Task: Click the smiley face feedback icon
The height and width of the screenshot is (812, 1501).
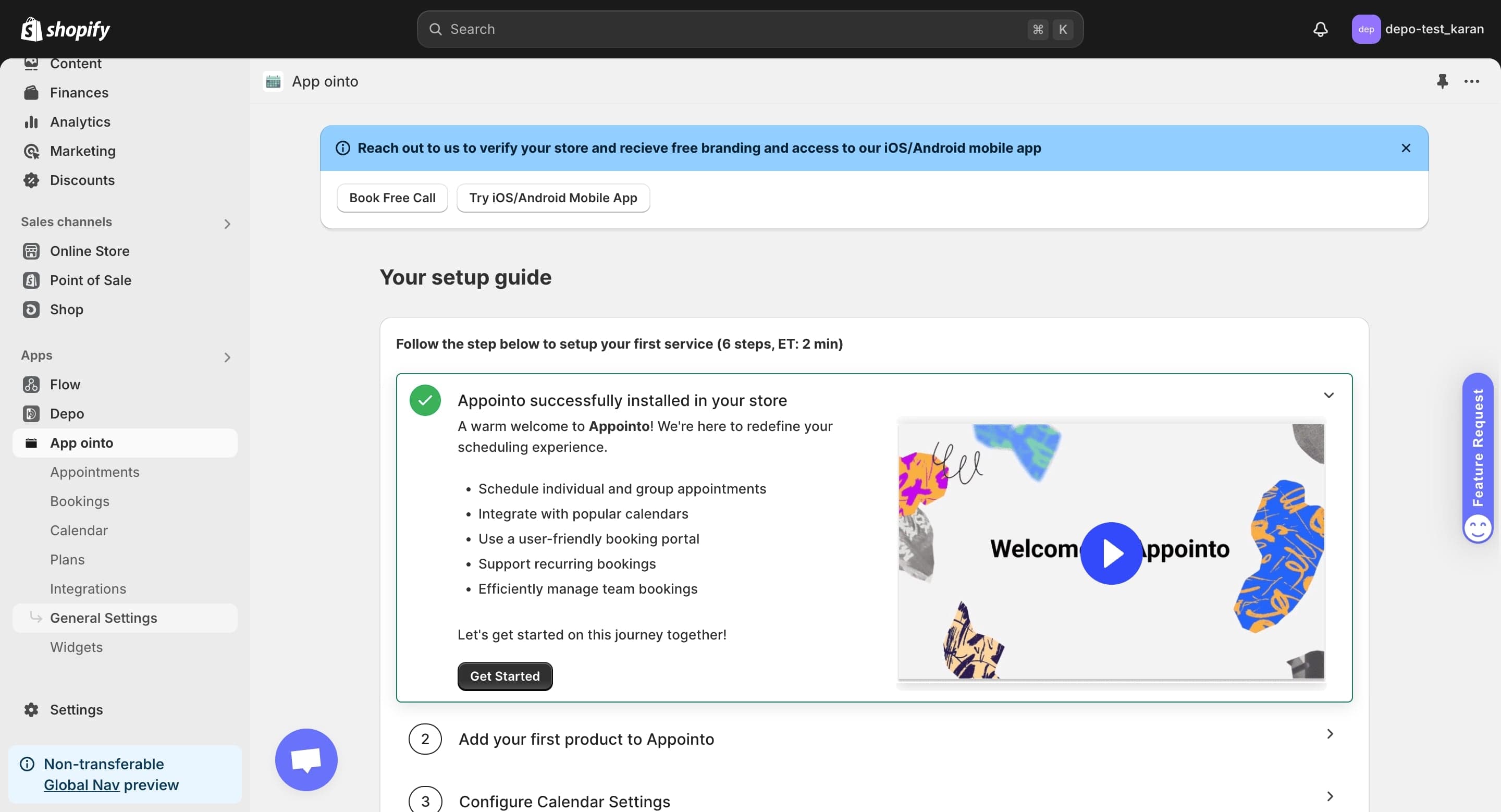Action: coord(1478,528)
